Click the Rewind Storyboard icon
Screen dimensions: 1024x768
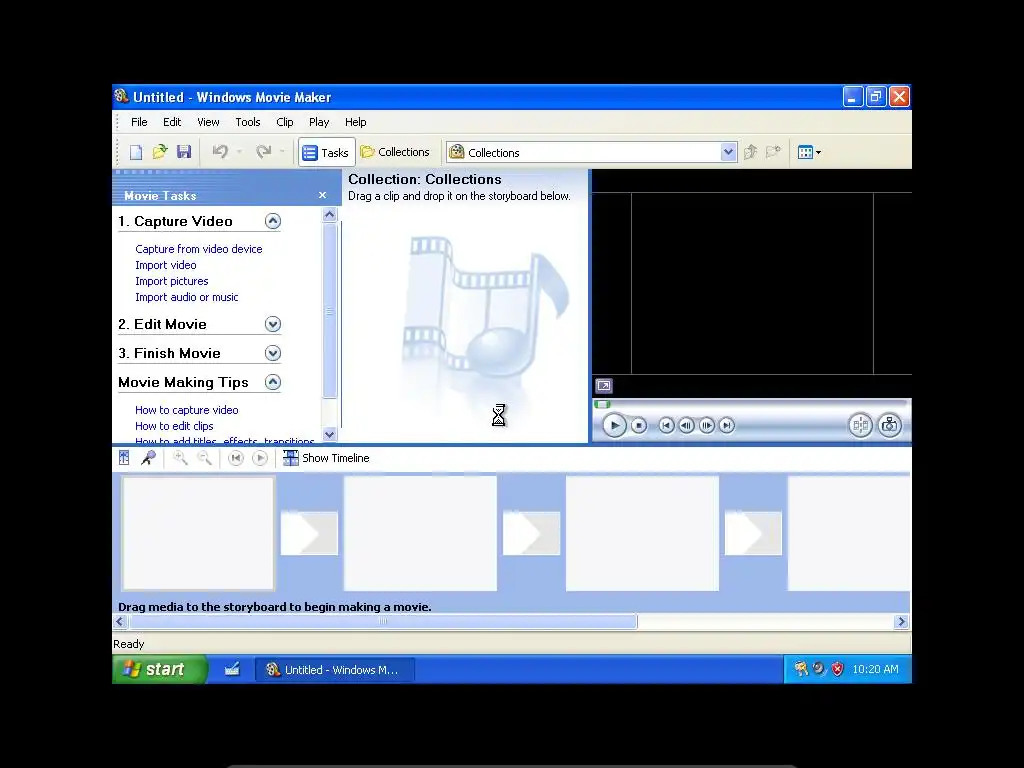tap(236, 458)
